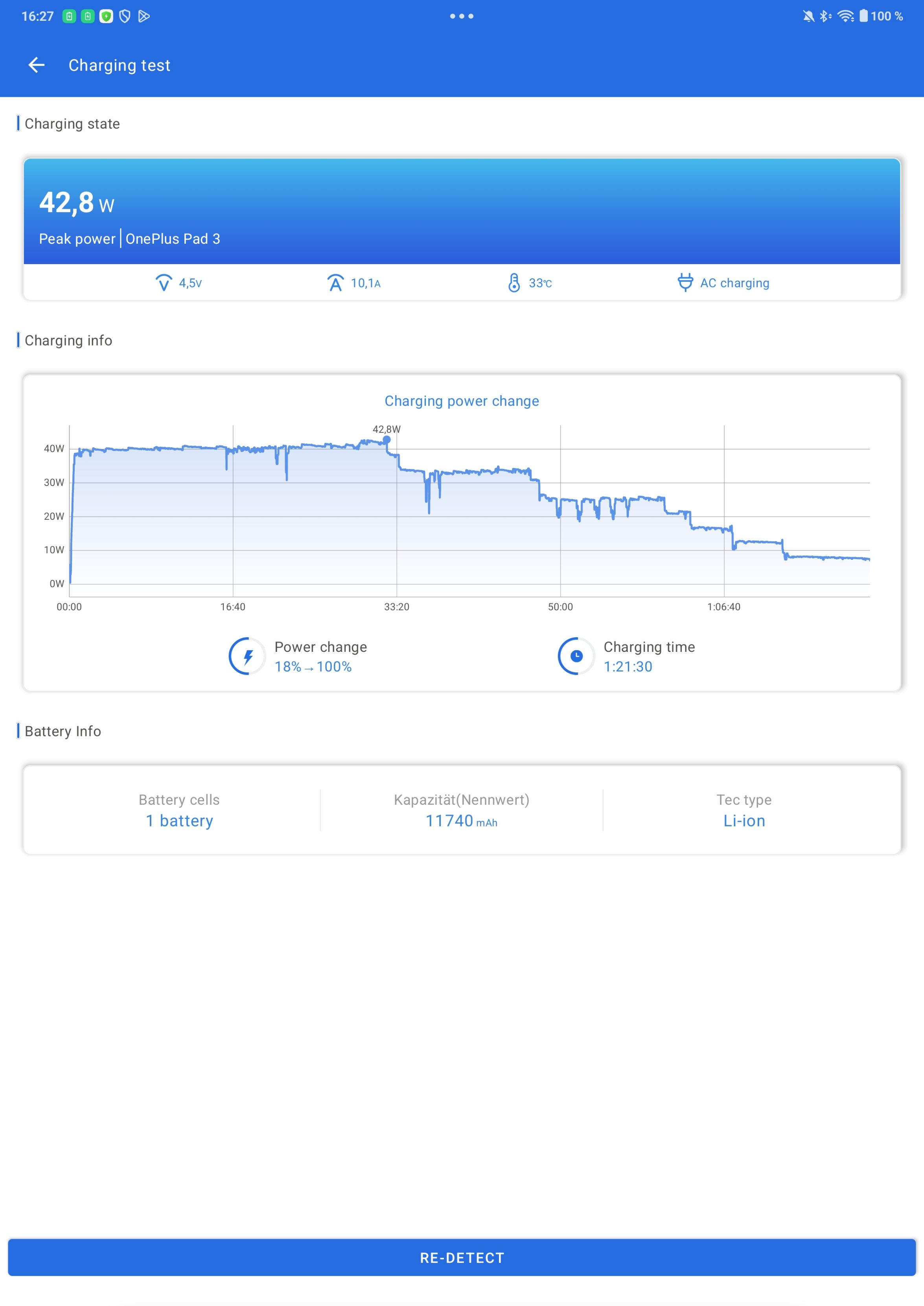Tap the '10,1A' current reading
This screenshot has height=1306, width=924.
(x=365, y=283)
